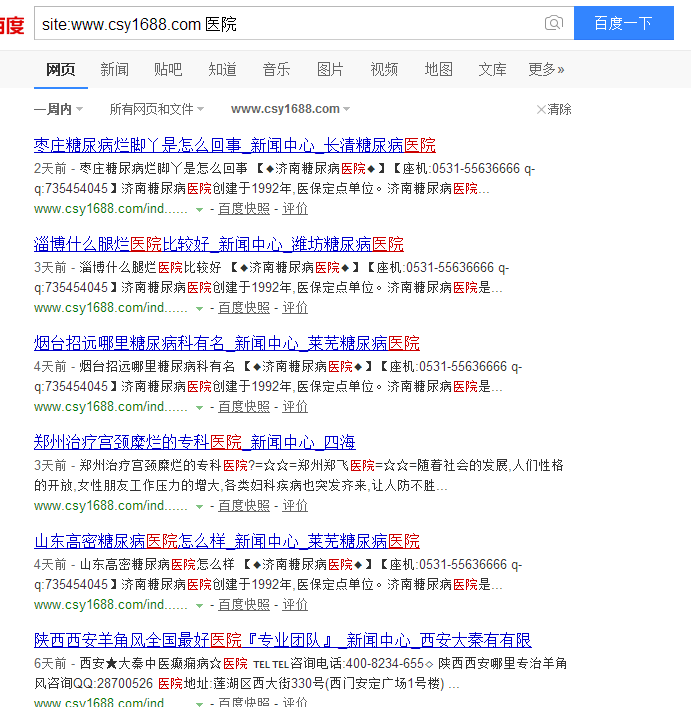Expand URL arrow under 淄博什么腿烂 result
The height and width of the screenshot is (707, 691).
(199, 309)
